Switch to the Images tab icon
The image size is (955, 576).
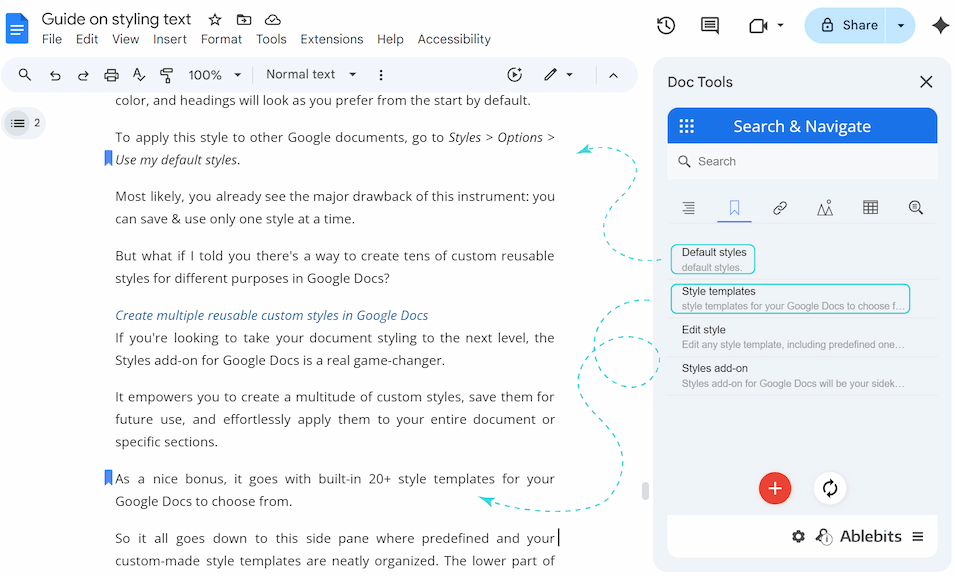[825, 208]
